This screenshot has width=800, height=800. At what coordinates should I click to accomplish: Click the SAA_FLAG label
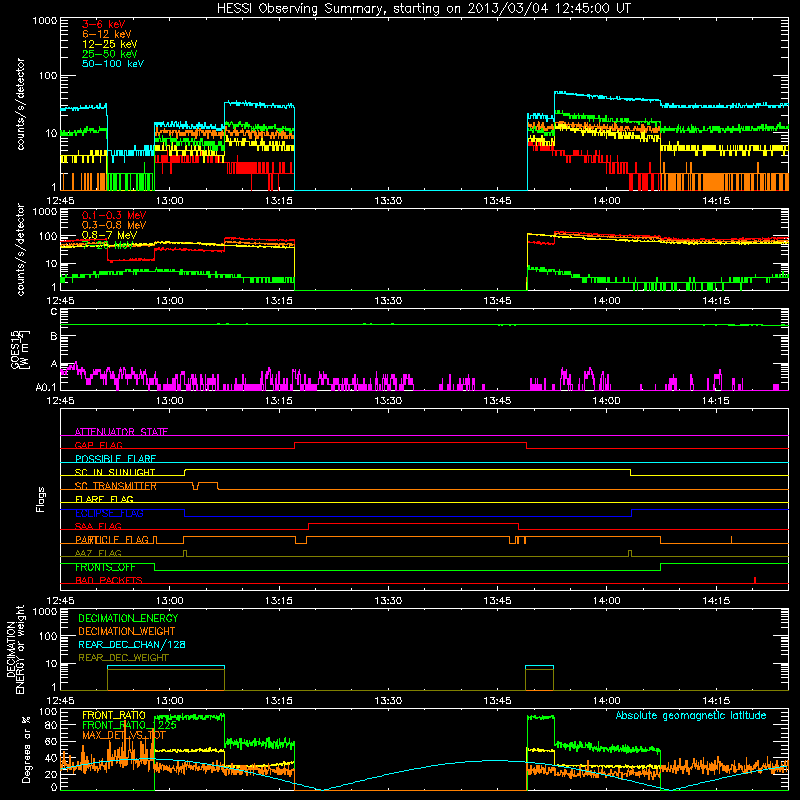(98, 526)
